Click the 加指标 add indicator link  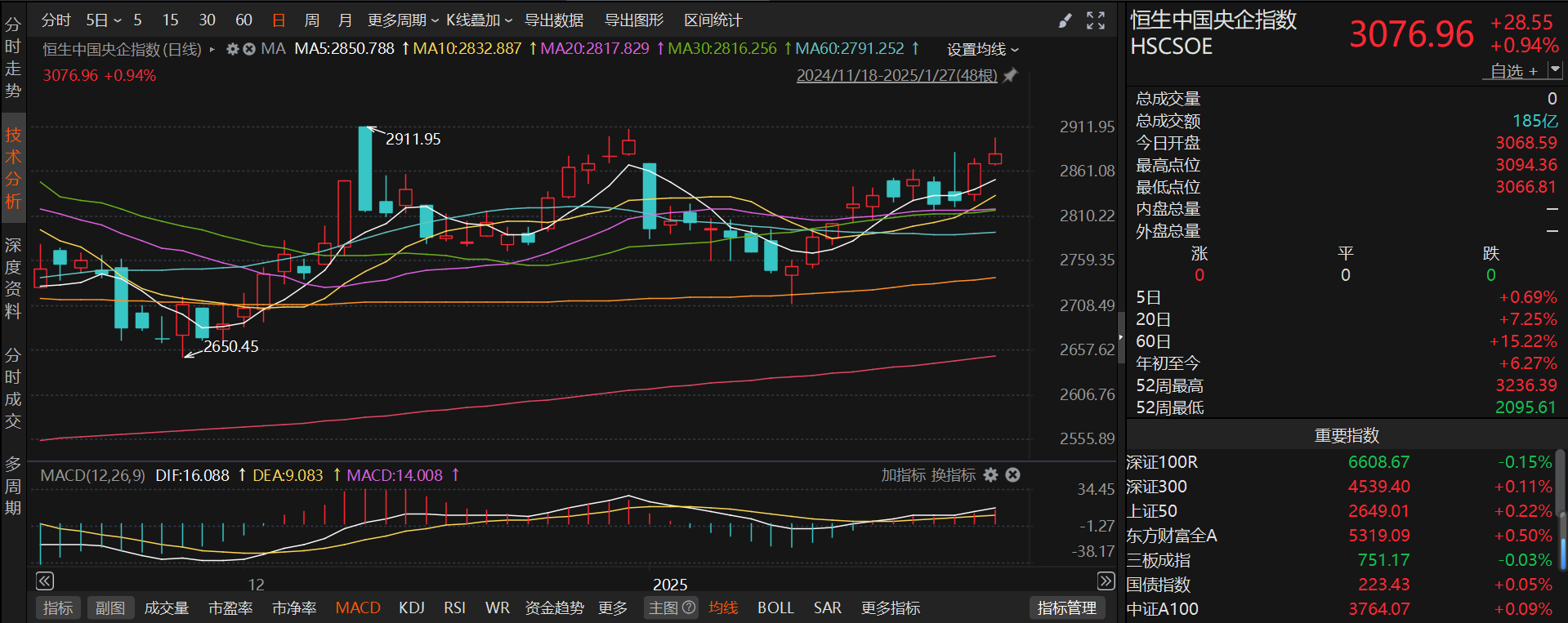[903, 475]
